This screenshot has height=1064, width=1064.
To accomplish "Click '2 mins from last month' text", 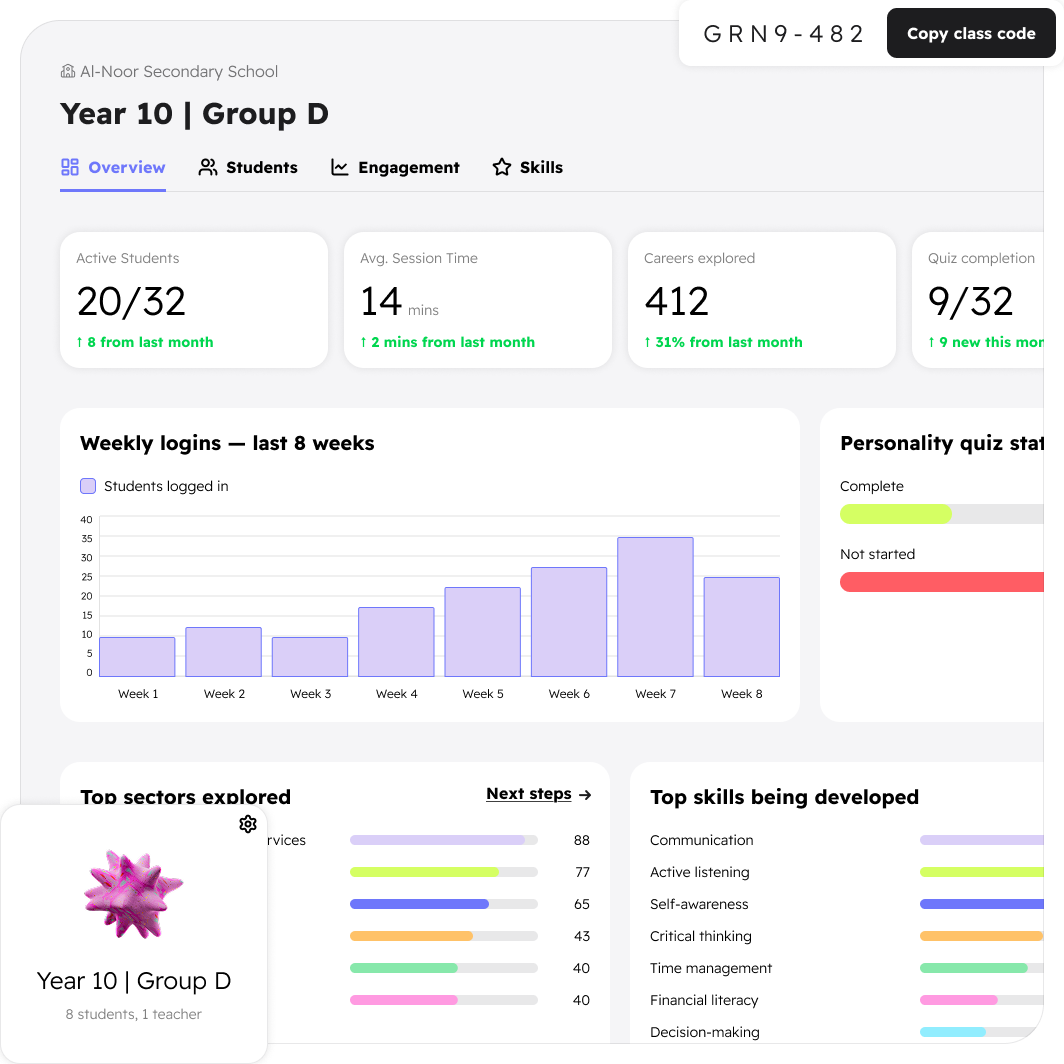I will tap(453, 342).
